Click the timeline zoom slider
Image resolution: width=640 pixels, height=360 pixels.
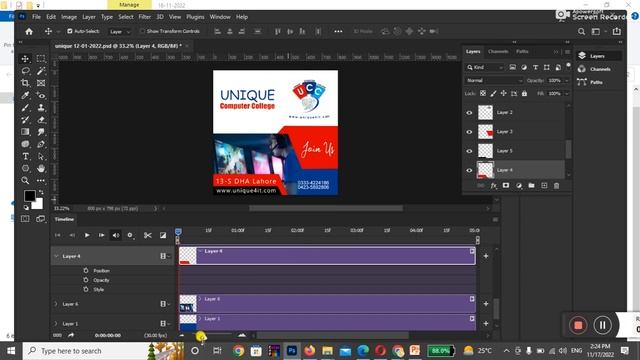pos(212,335)
